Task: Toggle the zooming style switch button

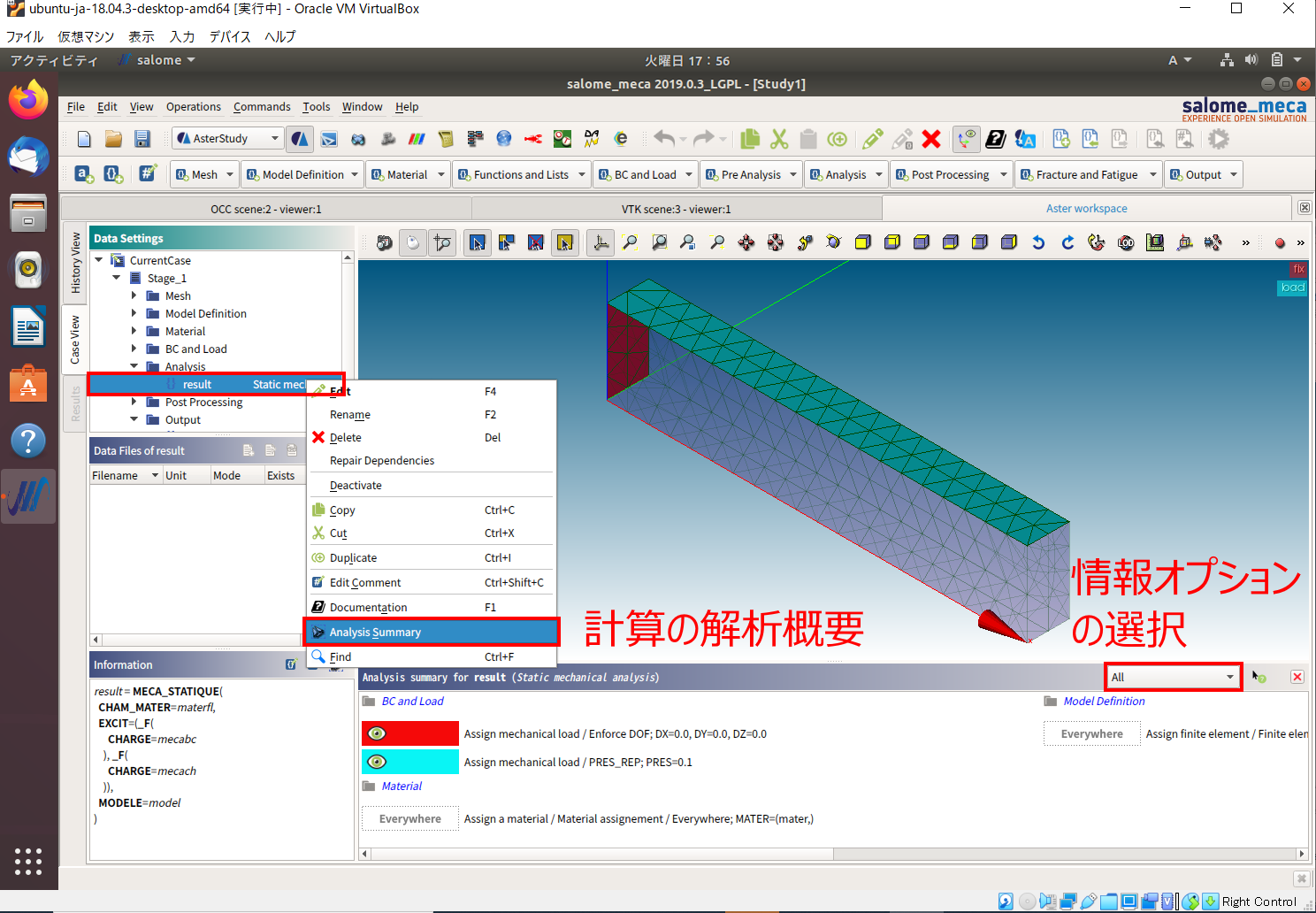Action: 442,242
